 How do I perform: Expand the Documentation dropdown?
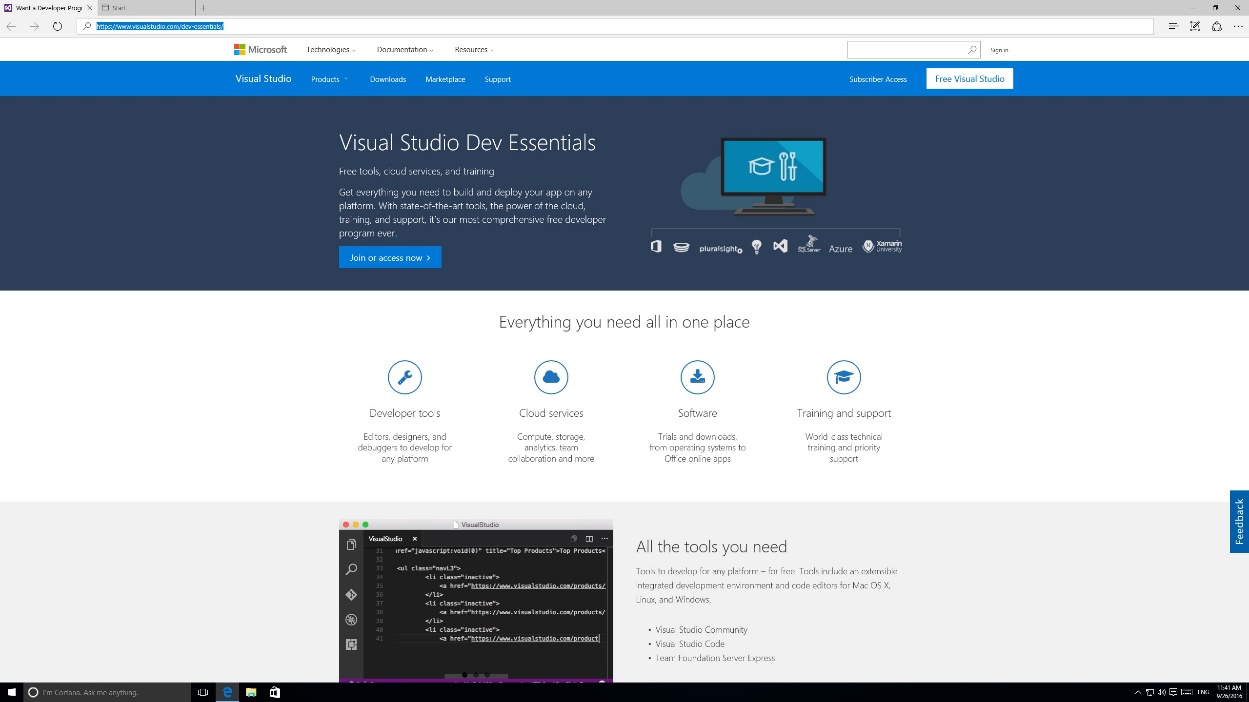coord(405,49)
